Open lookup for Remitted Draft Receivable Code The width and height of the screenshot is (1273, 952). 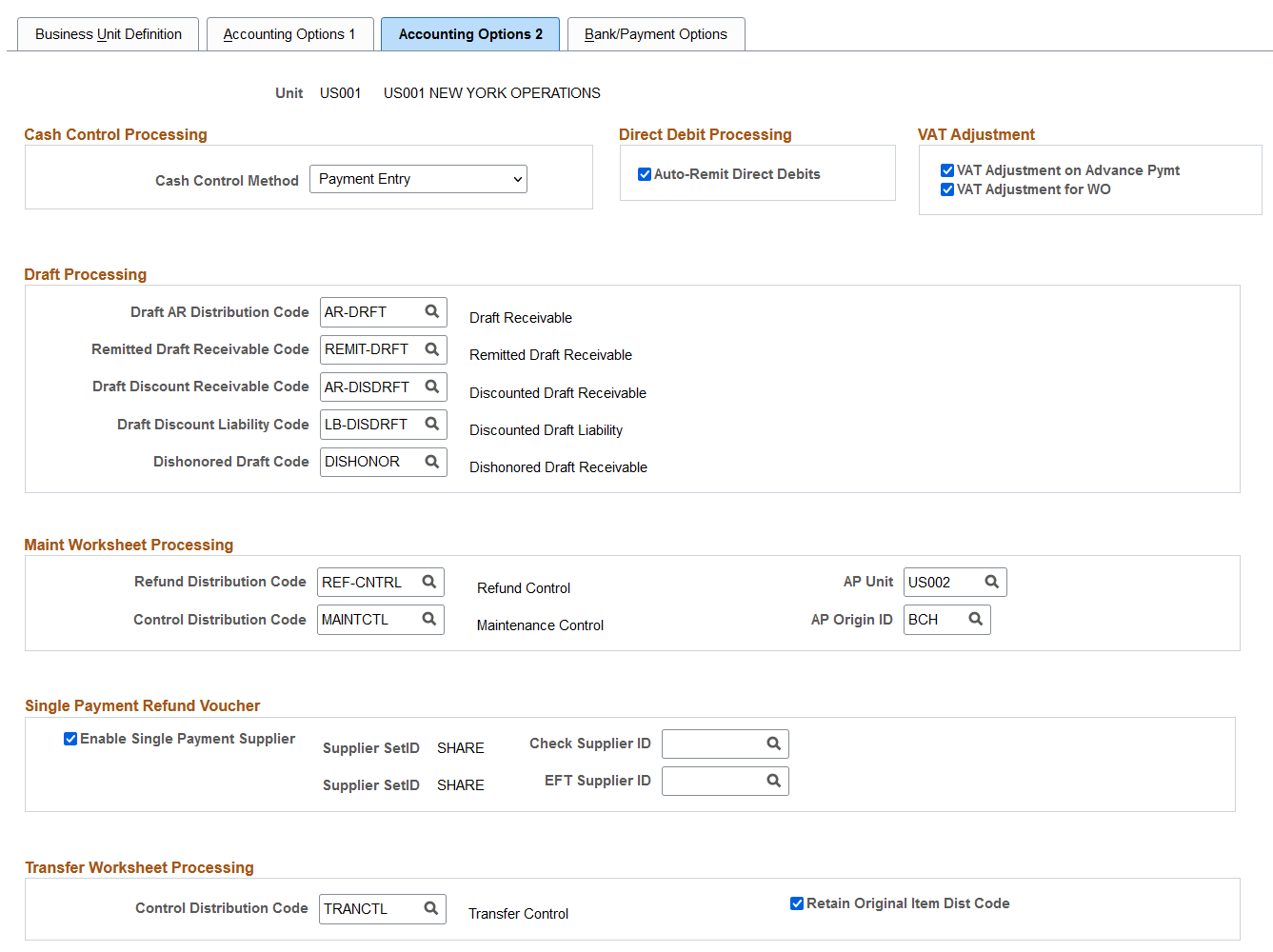tap(430, 349)
